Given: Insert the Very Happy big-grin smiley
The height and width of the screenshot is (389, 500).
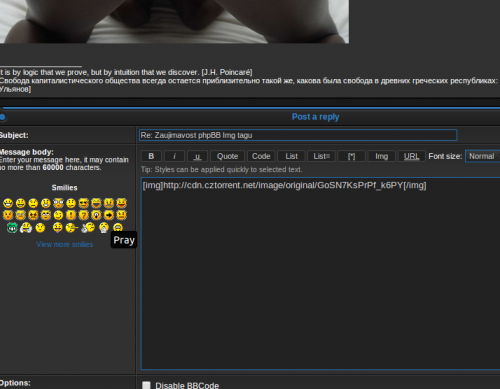Looking at the screenshot, I should click(x=8, y=203).
